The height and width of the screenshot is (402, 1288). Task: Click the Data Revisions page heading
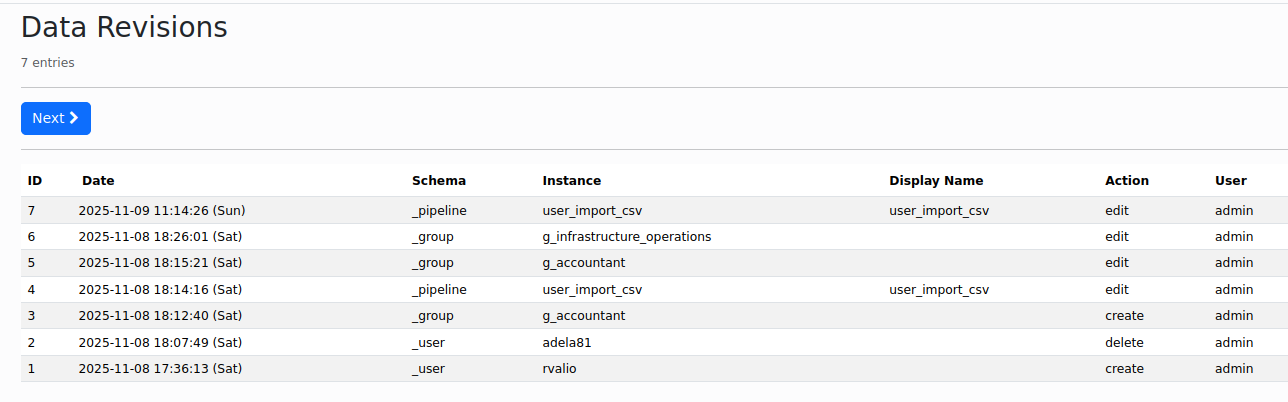[x=124, y=28]
